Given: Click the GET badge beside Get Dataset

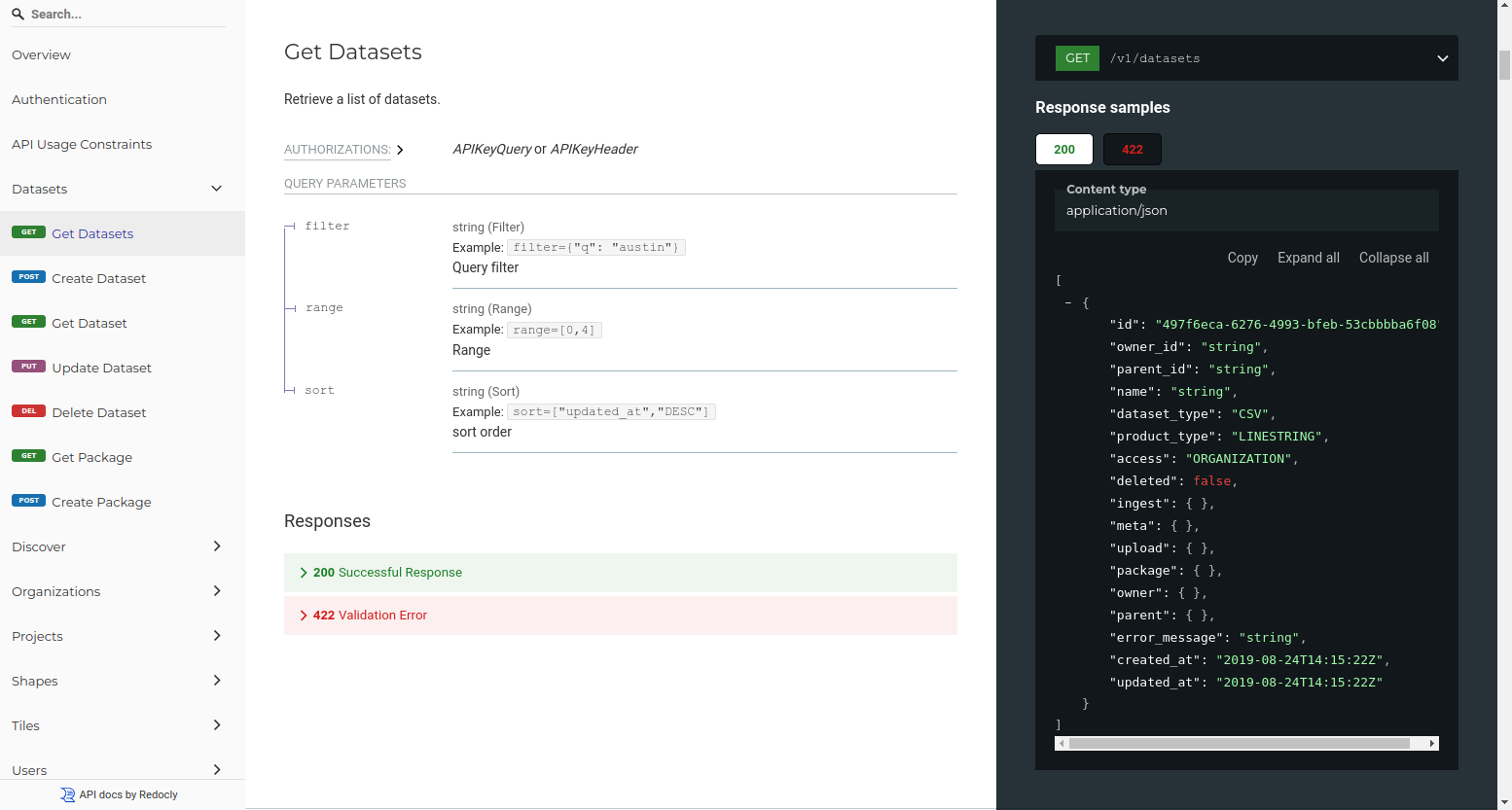Looking at the screenshot, I should [28, 322].
